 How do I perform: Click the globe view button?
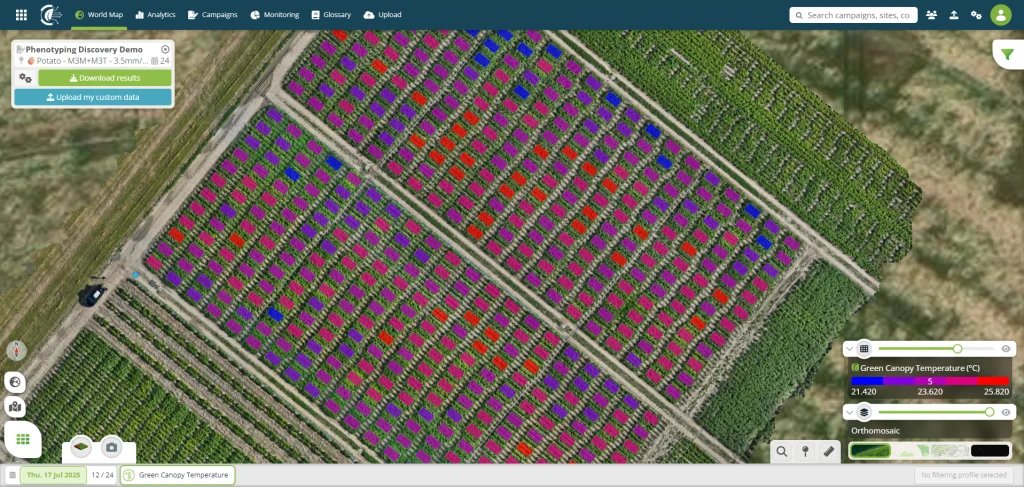click(x=15, y=383)
